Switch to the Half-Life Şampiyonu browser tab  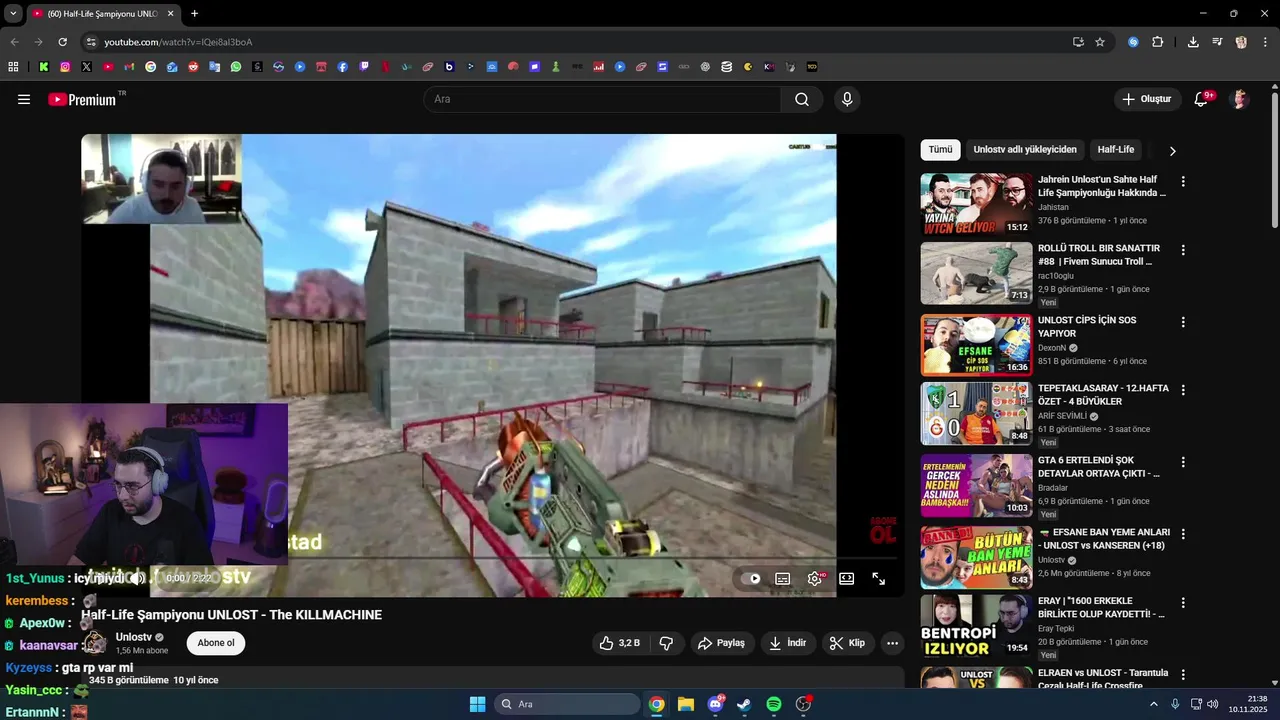(102, 14)
